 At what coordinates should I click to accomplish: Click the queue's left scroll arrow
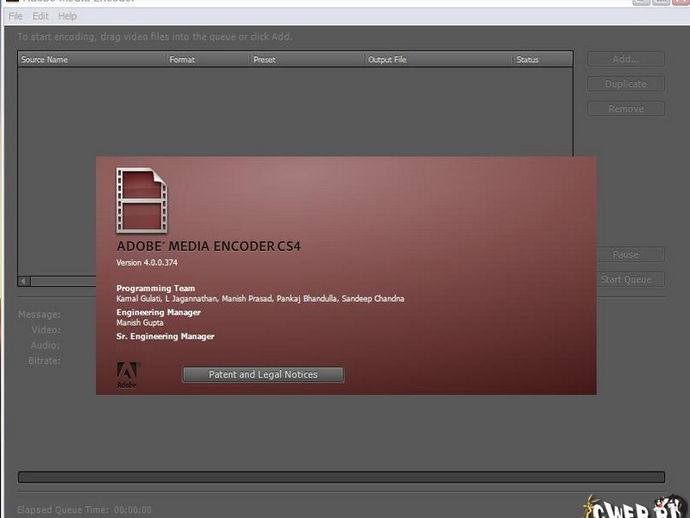point(24,281)
